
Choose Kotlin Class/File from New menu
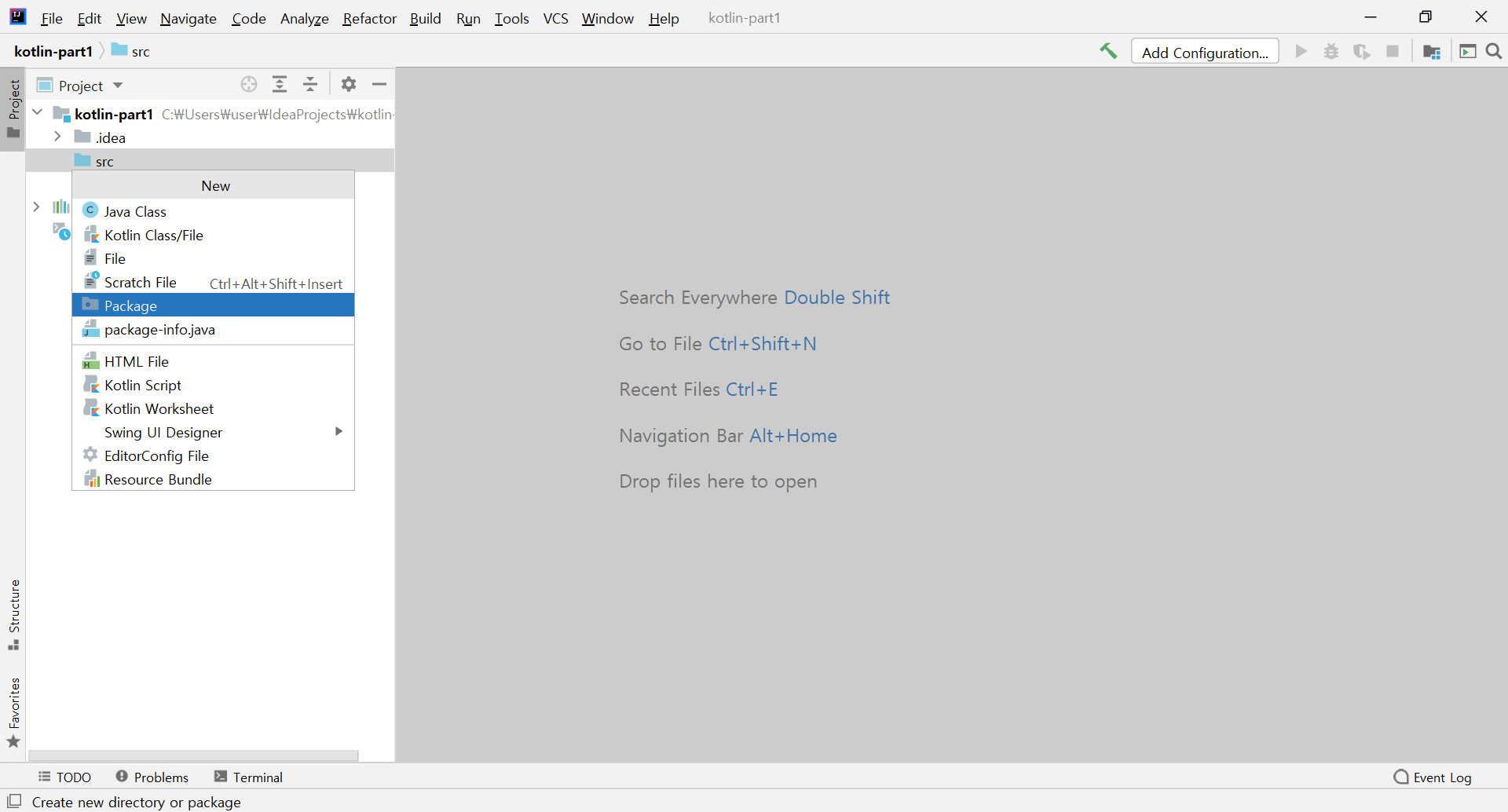pyautogui.click(x=213, y=235)
